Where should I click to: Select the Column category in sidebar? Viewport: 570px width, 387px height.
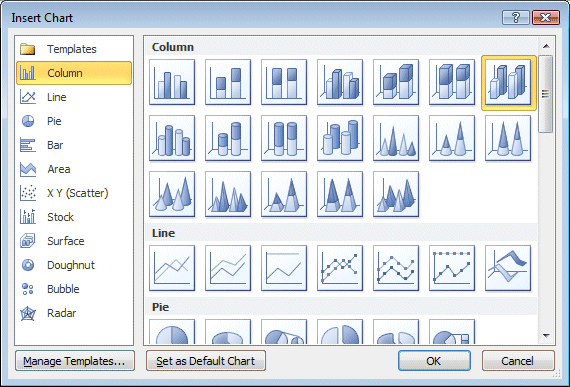pyautogui.click(x=74, y=73)
